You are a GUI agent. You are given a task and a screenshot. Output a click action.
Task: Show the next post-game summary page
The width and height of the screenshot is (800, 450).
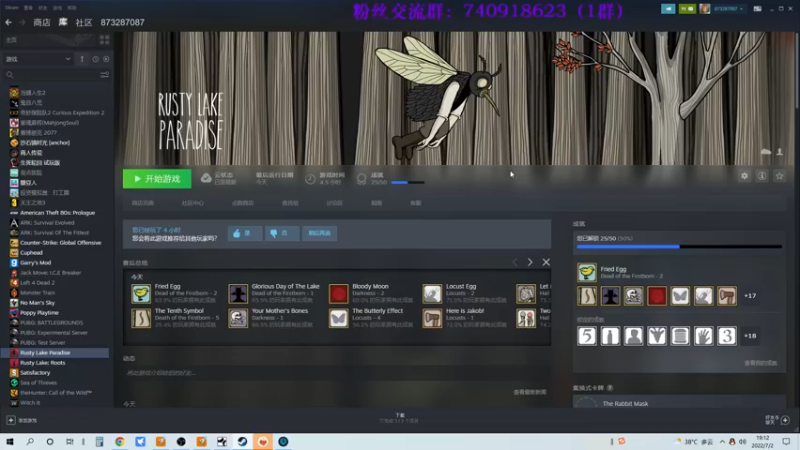click(530, 262)
